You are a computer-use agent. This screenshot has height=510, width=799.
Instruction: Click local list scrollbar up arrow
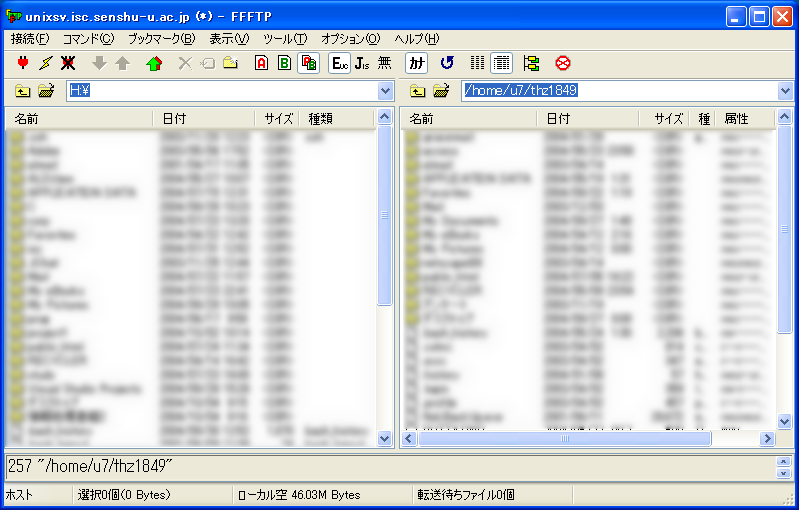tap(385, 117)
